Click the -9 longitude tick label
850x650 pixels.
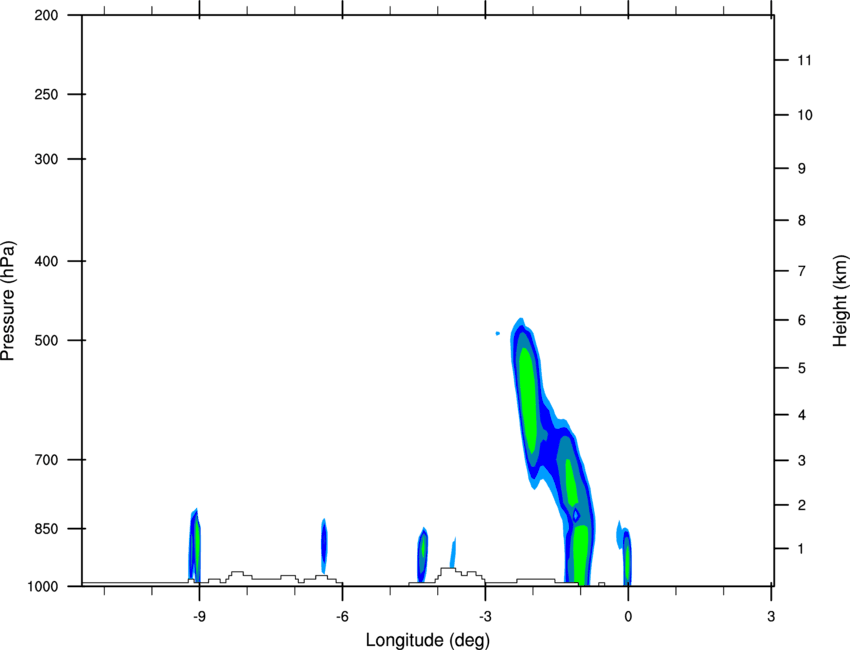click(199, 616)
